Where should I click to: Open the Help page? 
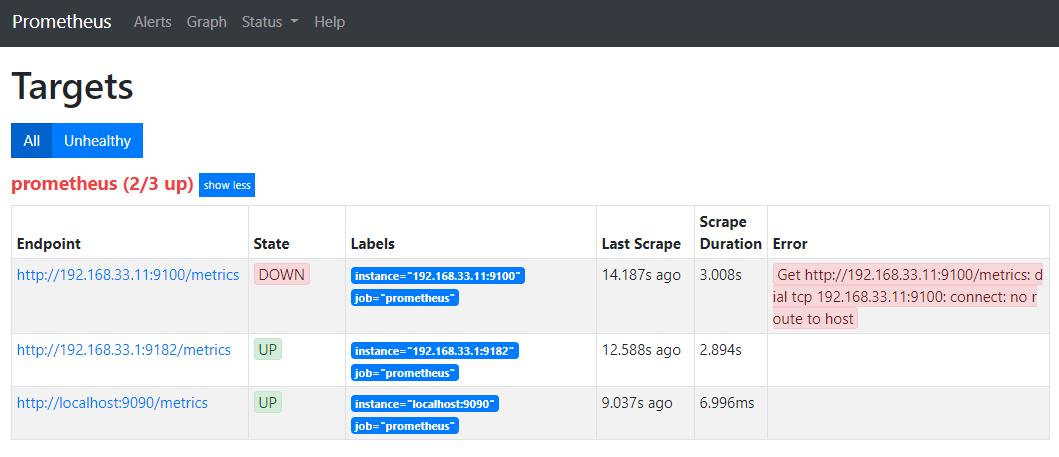pos(330,22)
